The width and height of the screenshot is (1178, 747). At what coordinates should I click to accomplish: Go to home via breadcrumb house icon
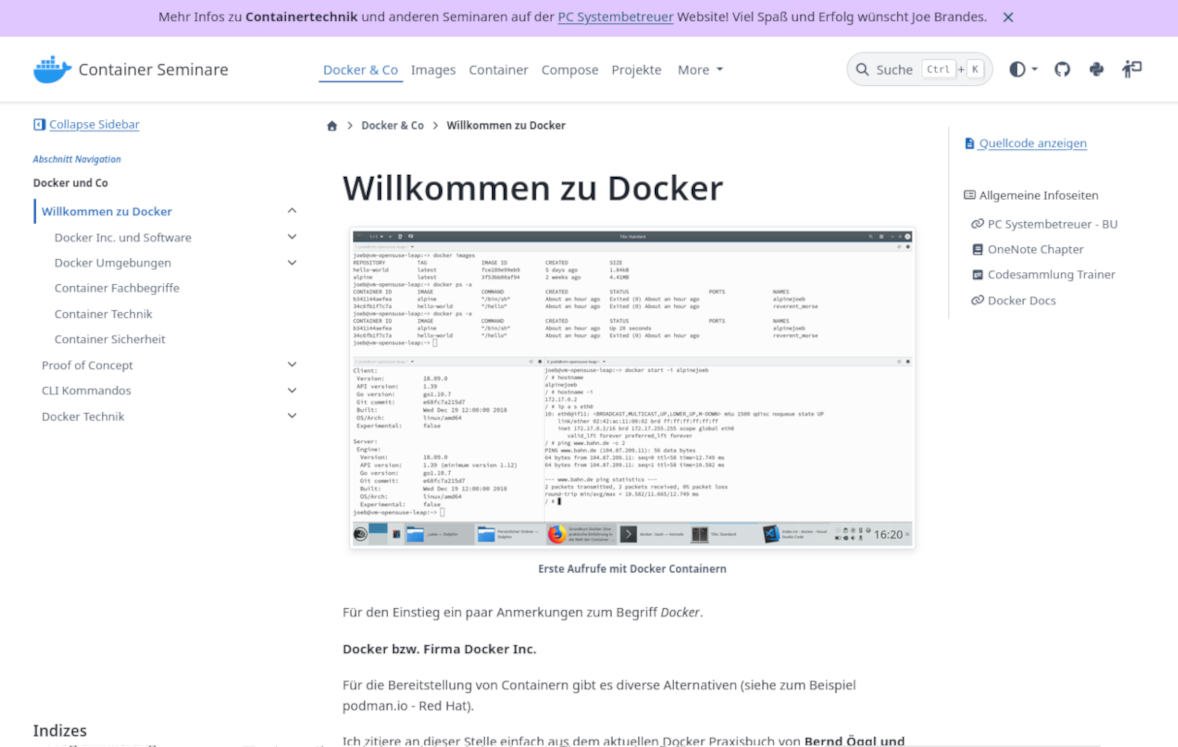[331, 126]
